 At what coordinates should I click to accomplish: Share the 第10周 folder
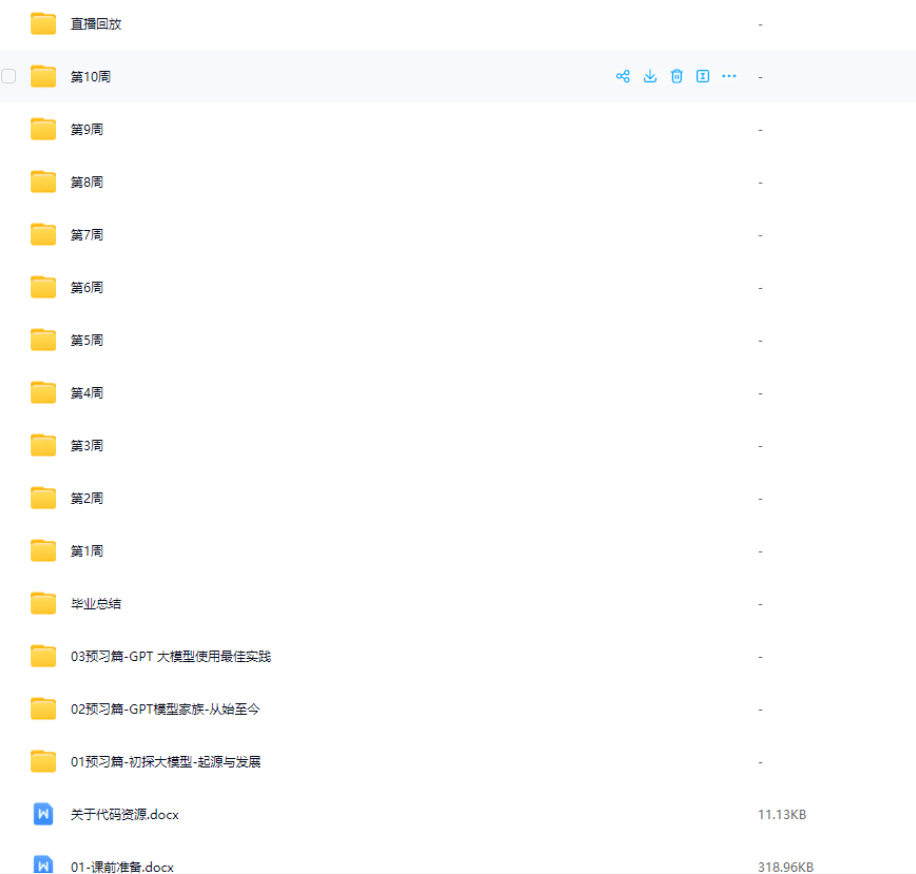click(622, 75)
